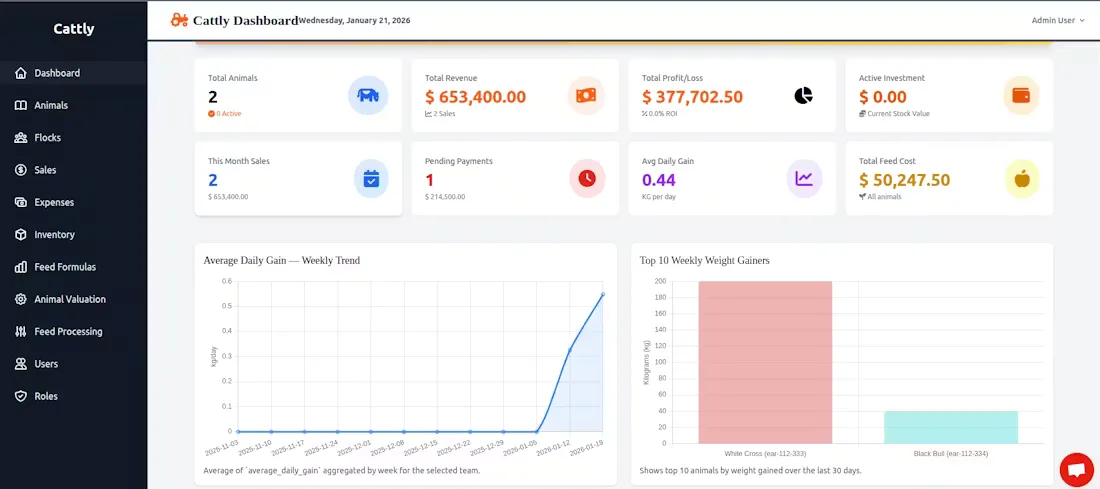Viewport: 1100px width, 489px height.
Task: Open the Roles page
Action: pos(74,396)
